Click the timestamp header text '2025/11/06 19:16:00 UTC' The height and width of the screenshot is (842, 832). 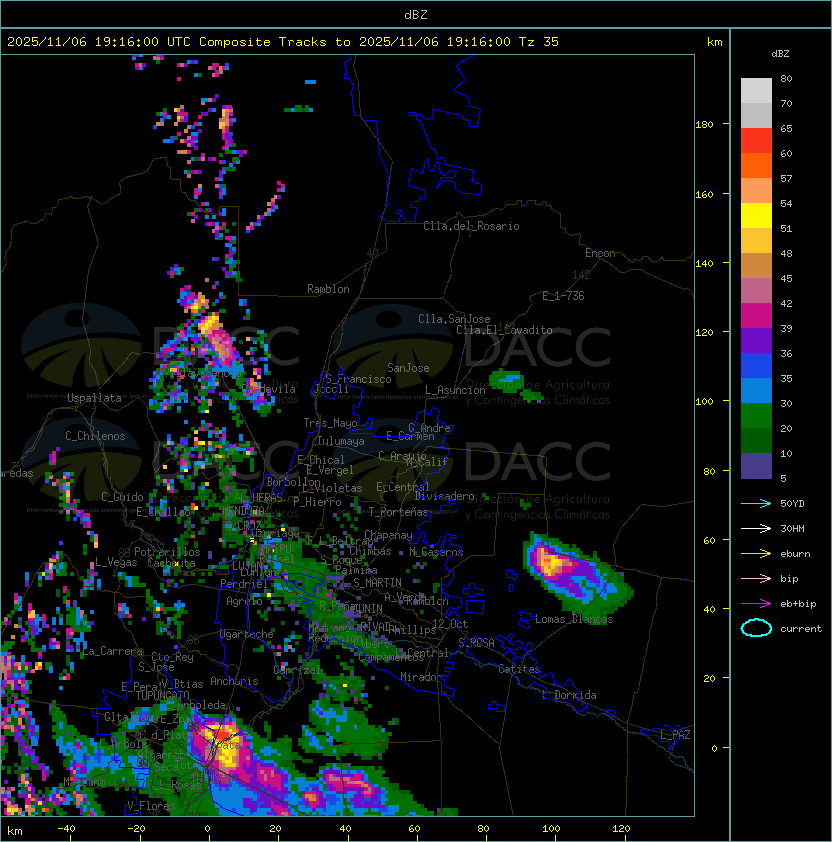[x=99, y=42]
